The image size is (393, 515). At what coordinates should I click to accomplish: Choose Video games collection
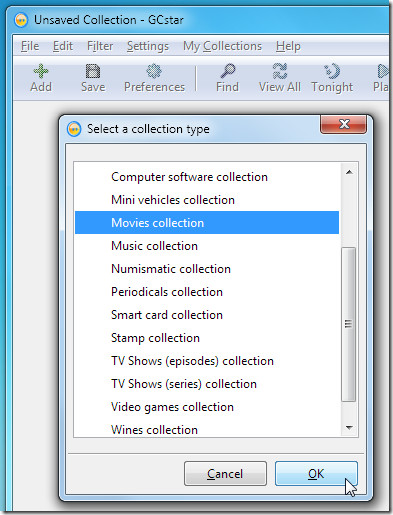[207, 407]
